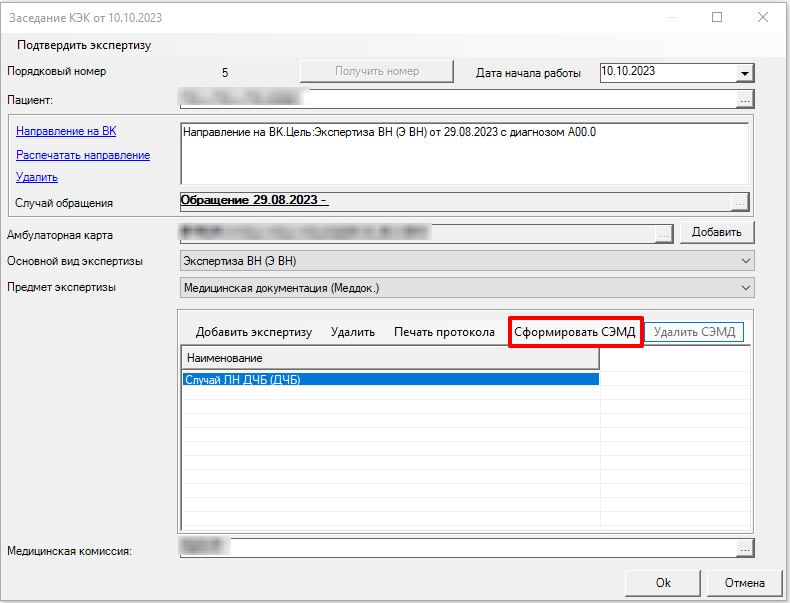Expand the Основной вид экспертизы dropdown
The height and width of the screenshot is (603, 790).
(743, 261)
